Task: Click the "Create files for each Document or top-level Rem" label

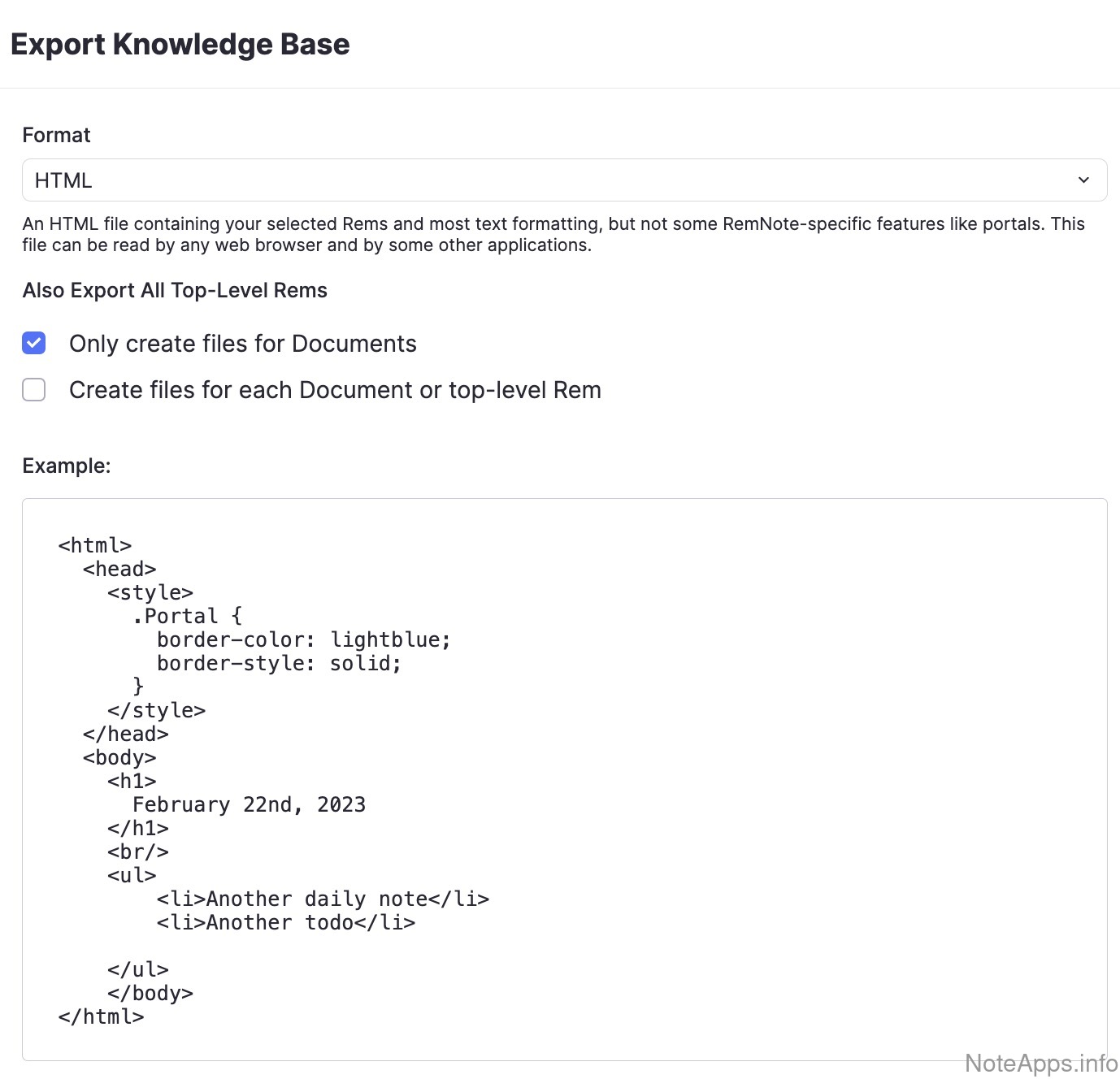Action: 335,390
